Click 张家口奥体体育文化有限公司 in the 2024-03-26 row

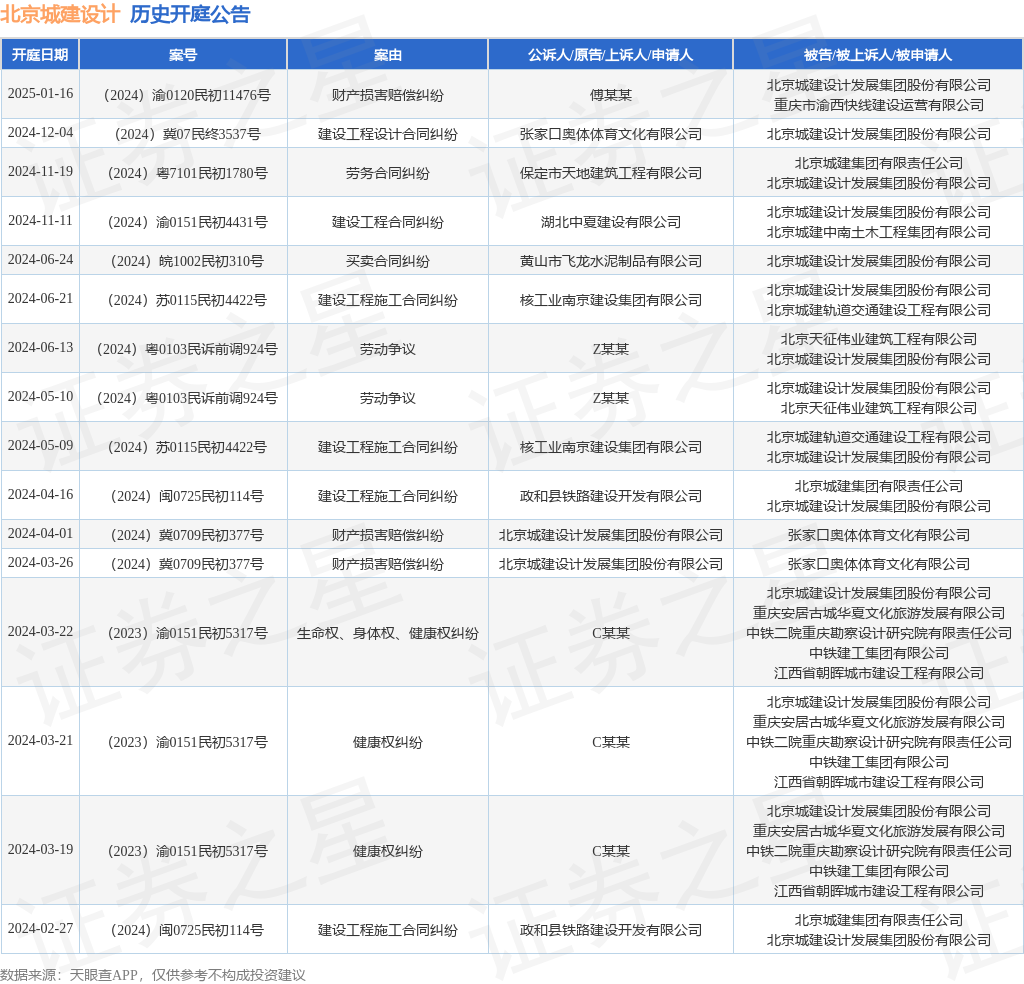pos(878,564)
